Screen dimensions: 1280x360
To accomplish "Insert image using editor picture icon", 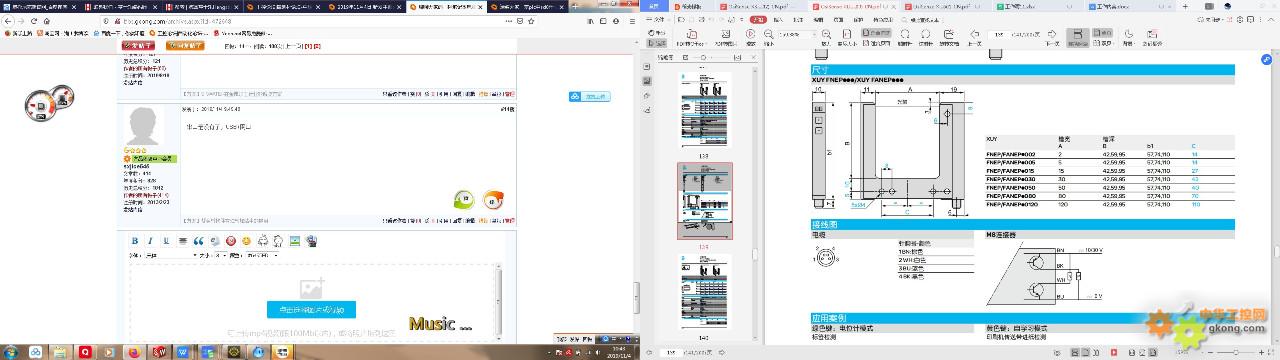I will pos(295,241).
